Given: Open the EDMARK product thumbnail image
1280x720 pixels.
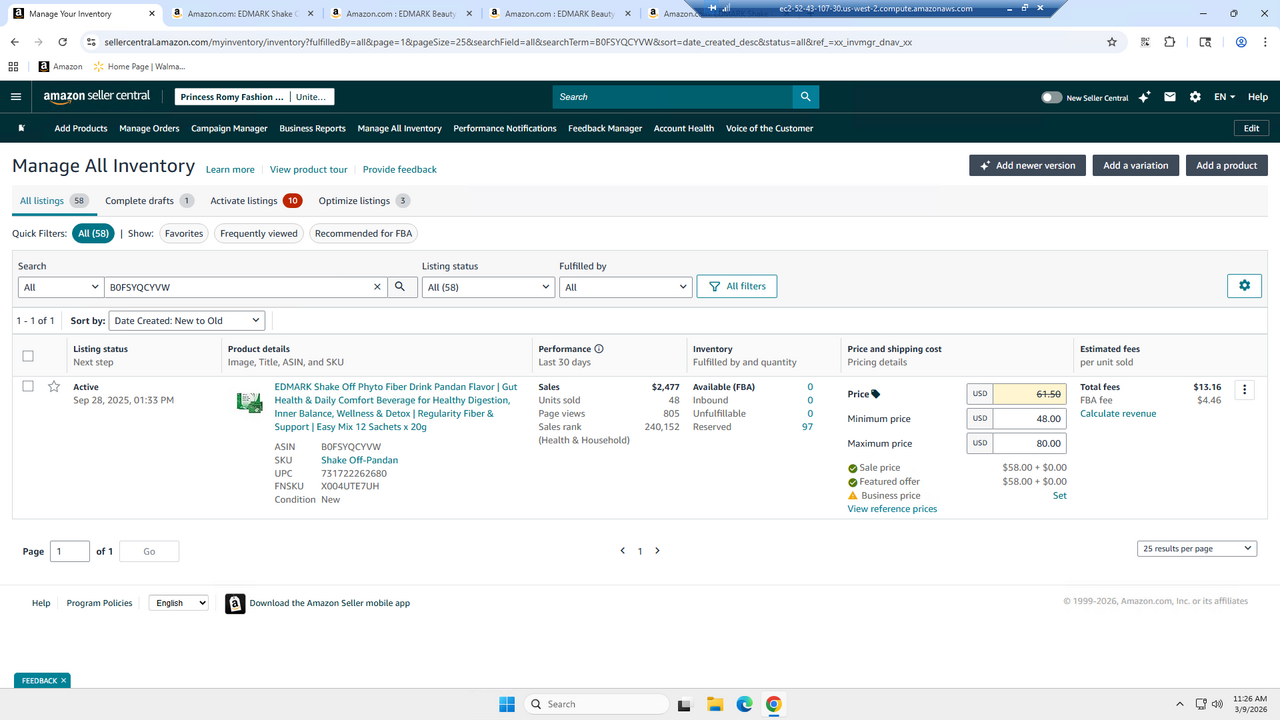Looking at the screenshot, I should click(249, 402).
